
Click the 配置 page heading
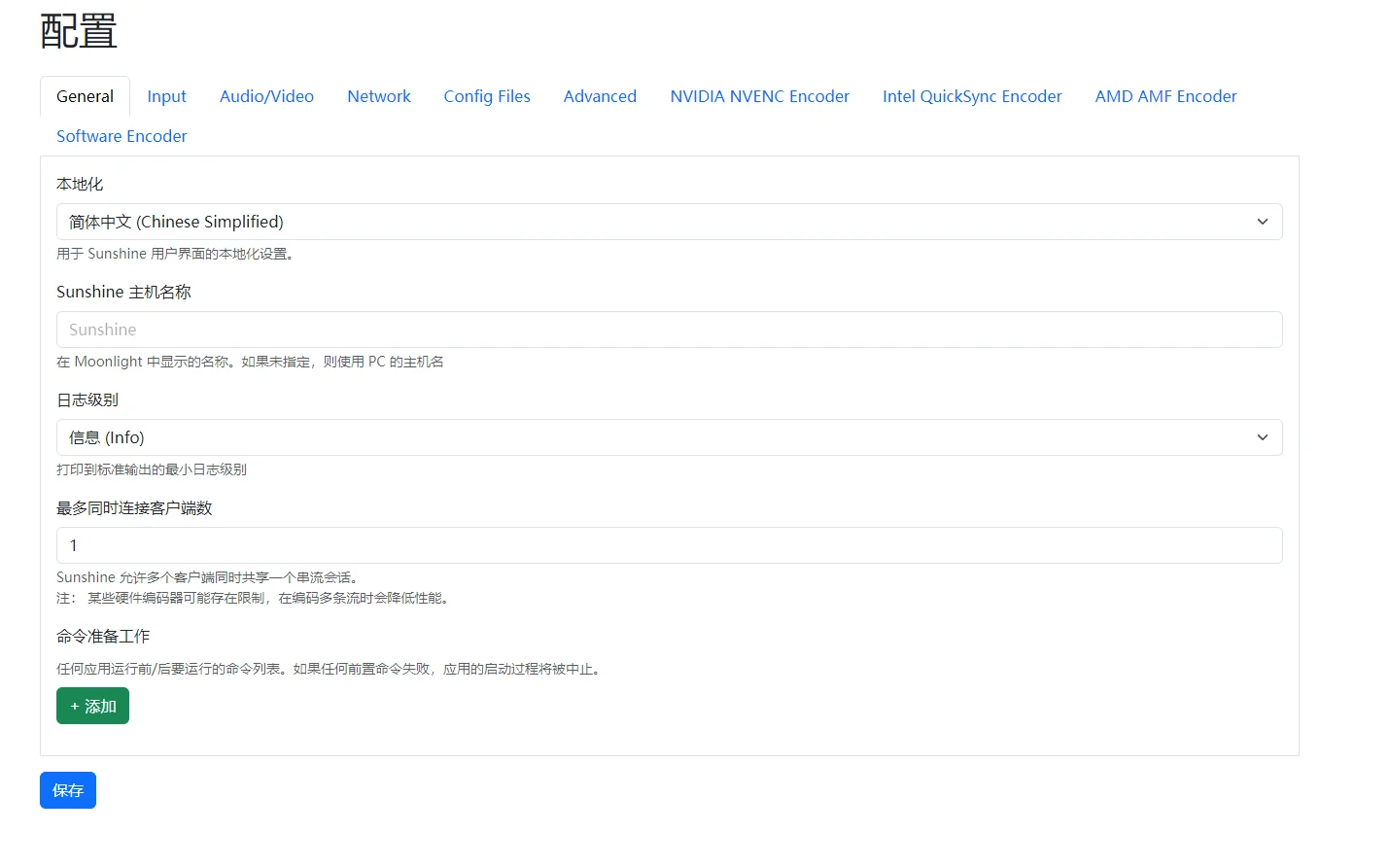click(x=79, y=31)
